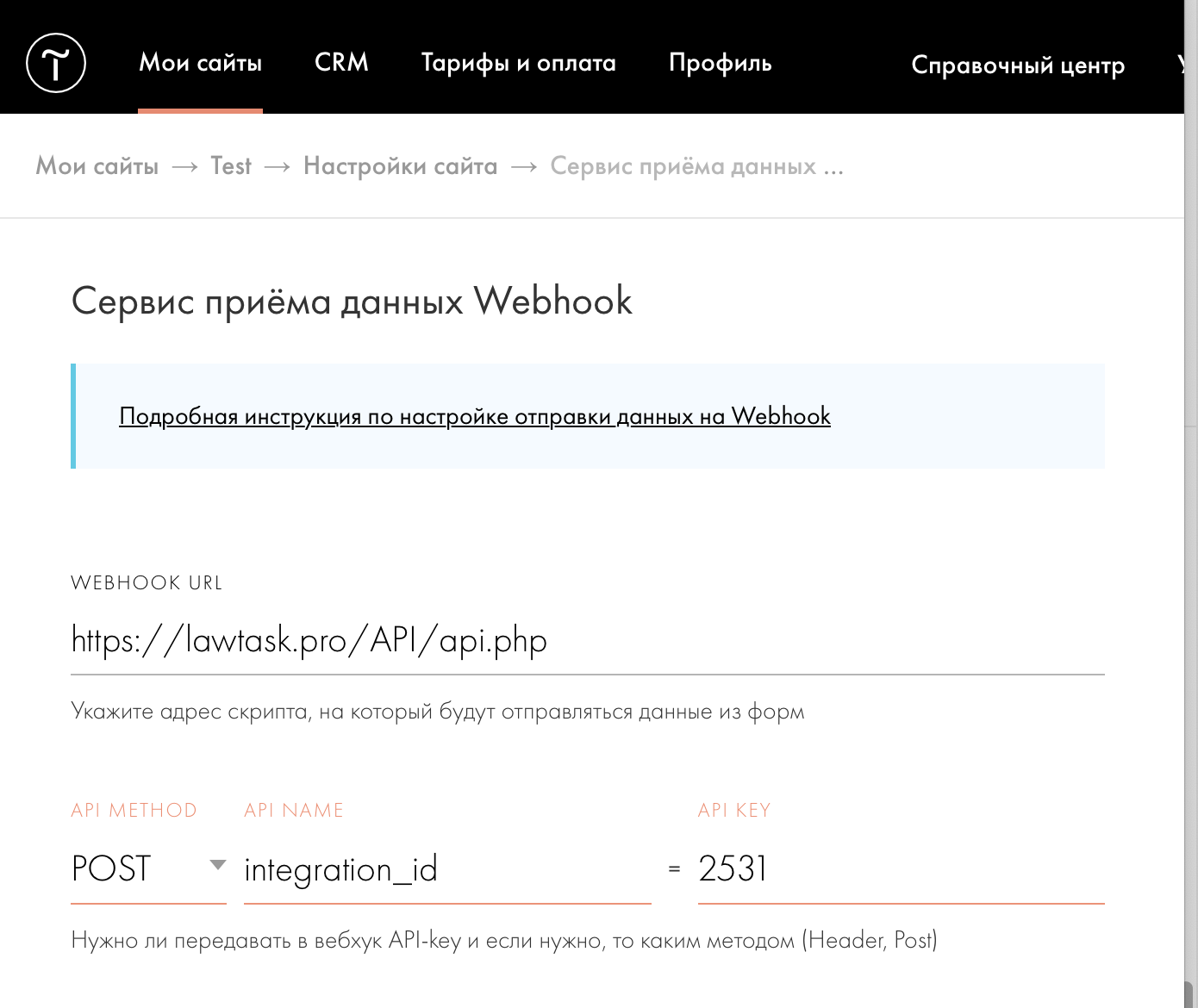Open Тарифы и оплата menu item

518,63
